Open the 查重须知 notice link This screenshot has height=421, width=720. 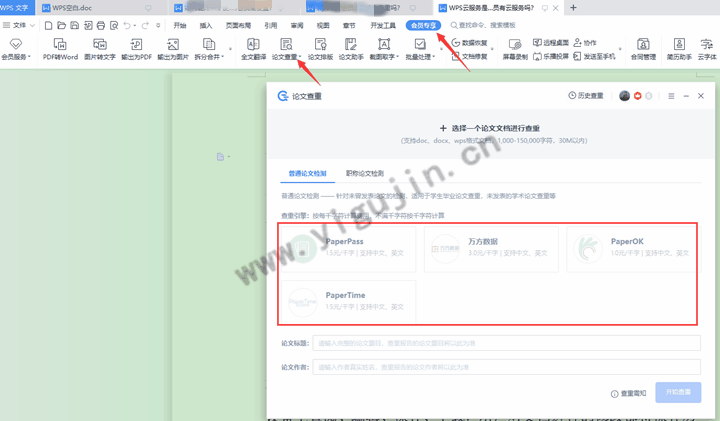pyautogui.click(x=628, y=393)
